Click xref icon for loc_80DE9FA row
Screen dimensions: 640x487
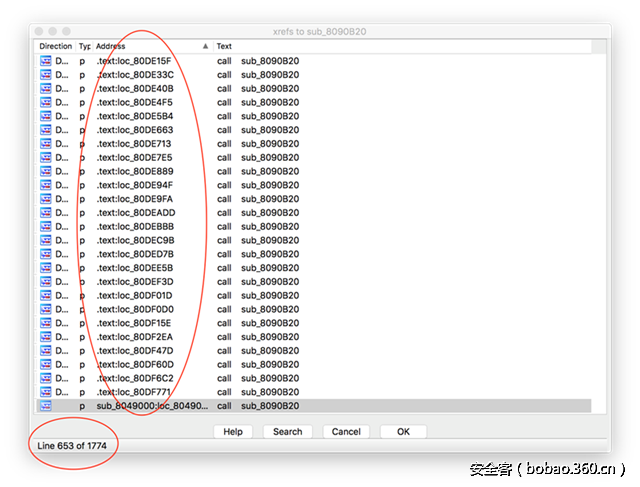(46, 199)
